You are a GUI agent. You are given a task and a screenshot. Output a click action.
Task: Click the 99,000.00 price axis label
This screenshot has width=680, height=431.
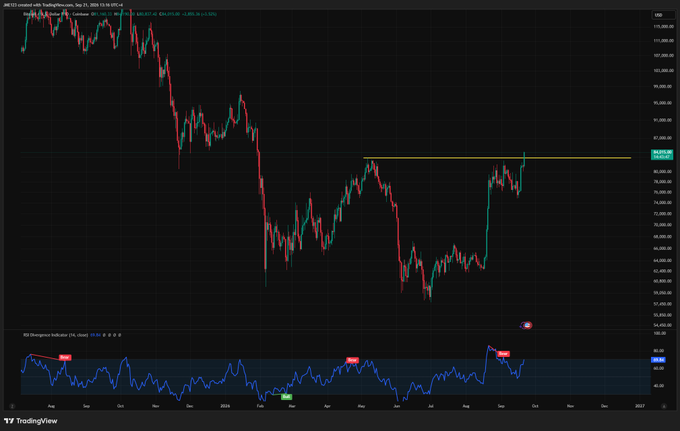pyautogui.click(x=663, y=87)
